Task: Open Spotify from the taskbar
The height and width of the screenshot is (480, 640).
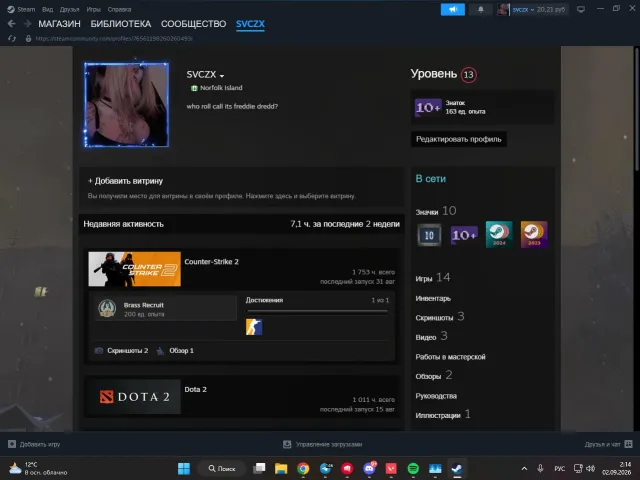Action: pyautogui.click(x=413, y=468)
